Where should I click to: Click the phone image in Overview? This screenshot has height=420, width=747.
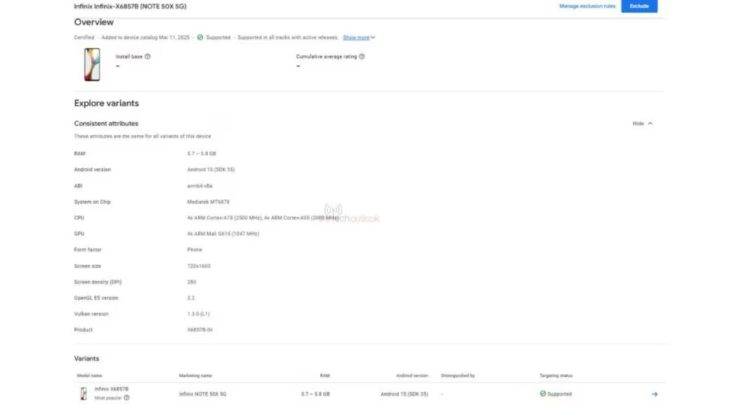(91, 64)
